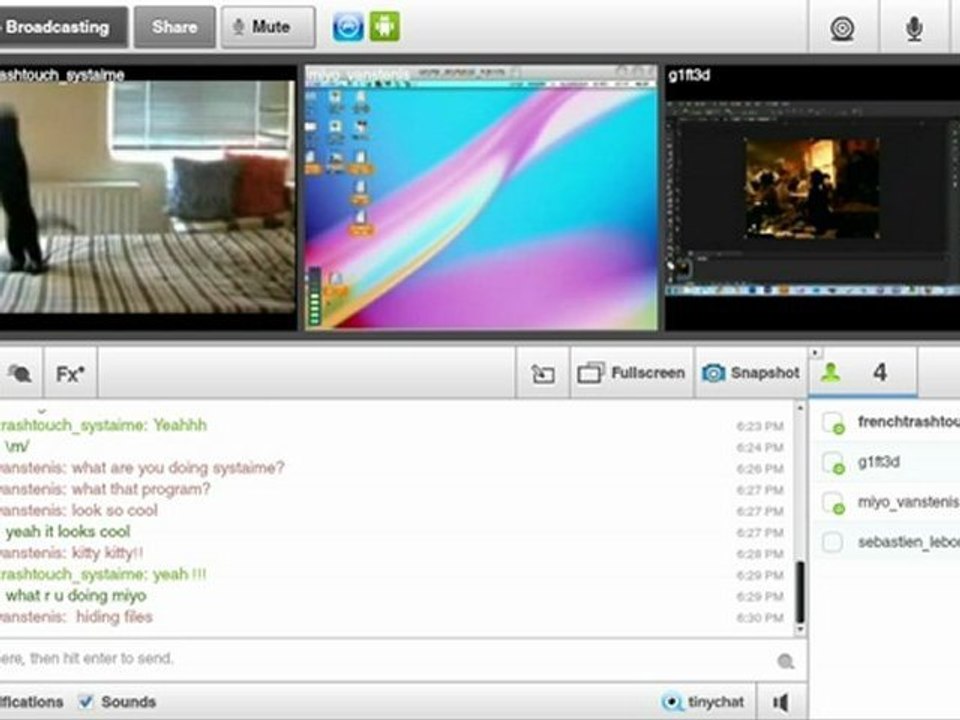Select g1ft3d in user list
Viewport: 960px width, 720px height.
pos(879,462)
